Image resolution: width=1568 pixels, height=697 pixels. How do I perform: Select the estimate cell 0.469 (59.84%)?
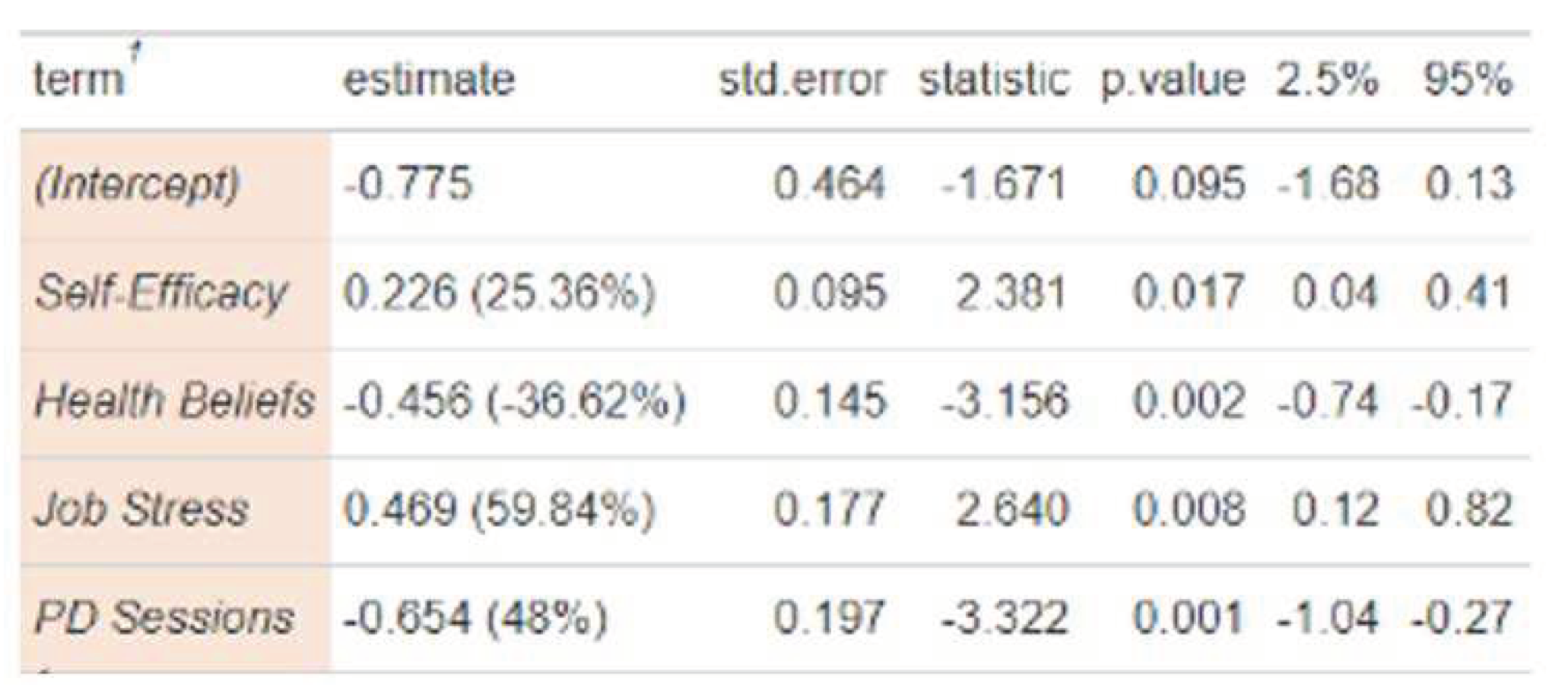pyautogui.click(x=499, y=508)
